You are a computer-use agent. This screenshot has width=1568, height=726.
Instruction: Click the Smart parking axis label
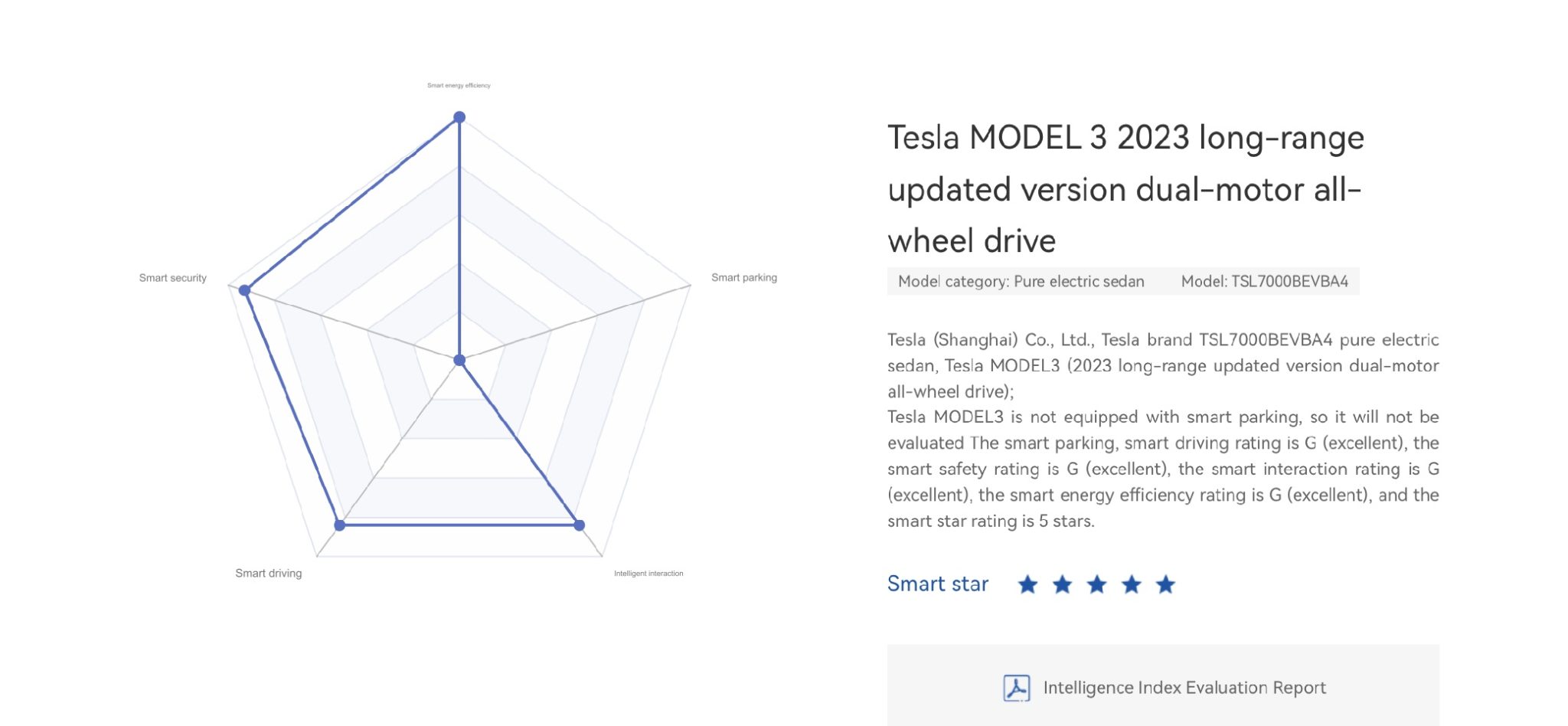point(744,277)
